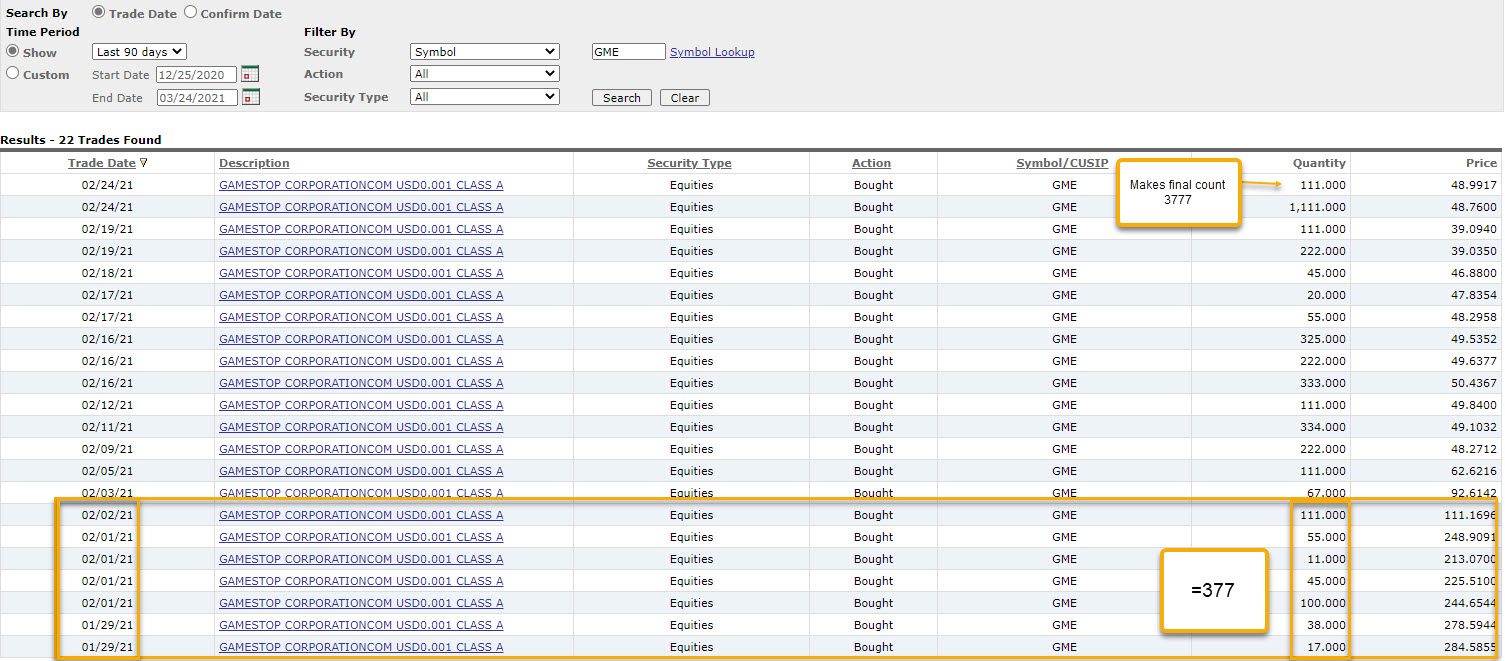Image resolution: width=1505 pixels, height=661 pixels.
Task: Click the quantity 38.000 cell
Action: point(1326,625)
